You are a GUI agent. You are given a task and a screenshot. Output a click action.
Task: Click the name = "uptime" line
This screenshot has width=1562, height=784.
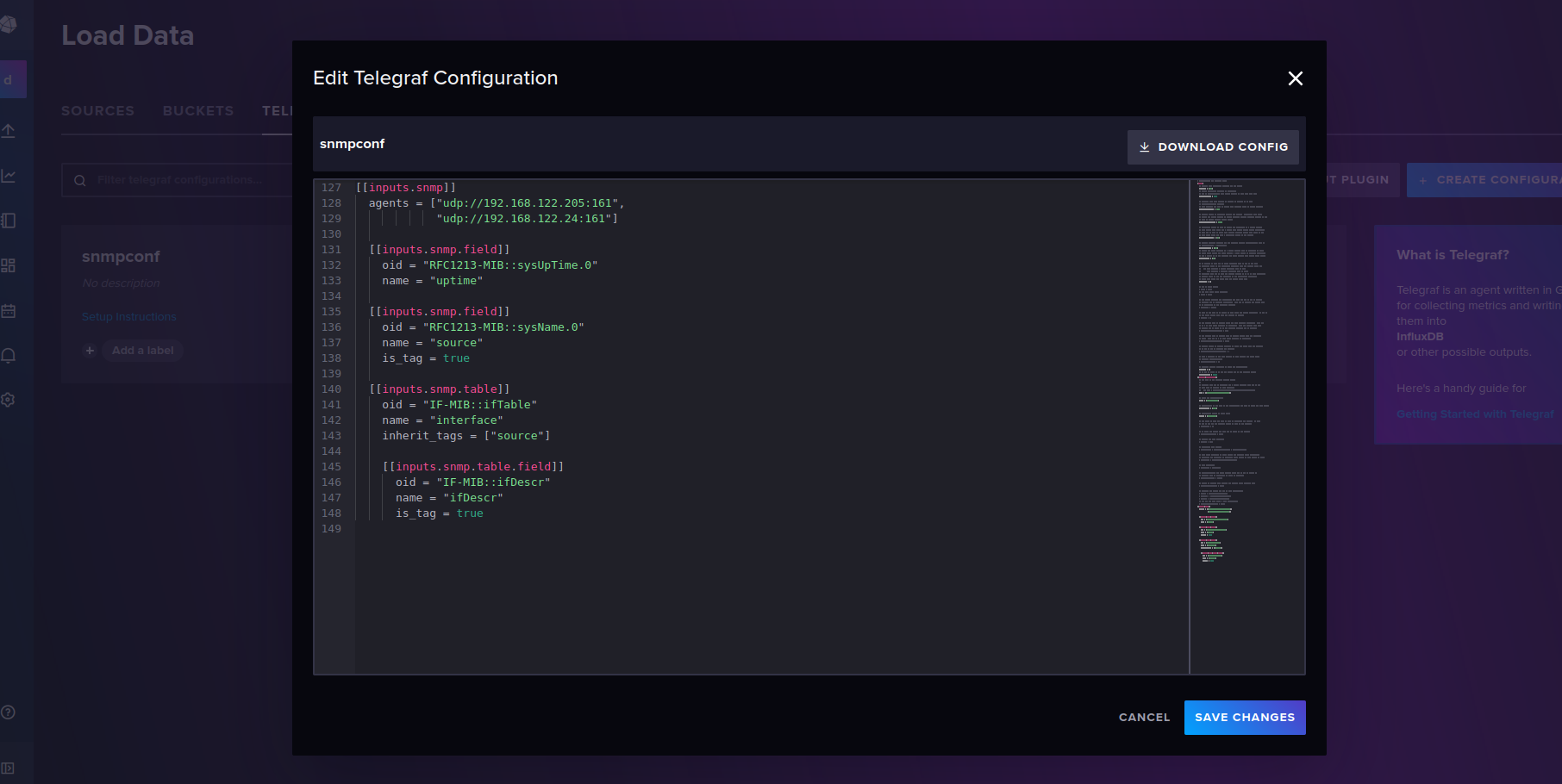[433, 281]
